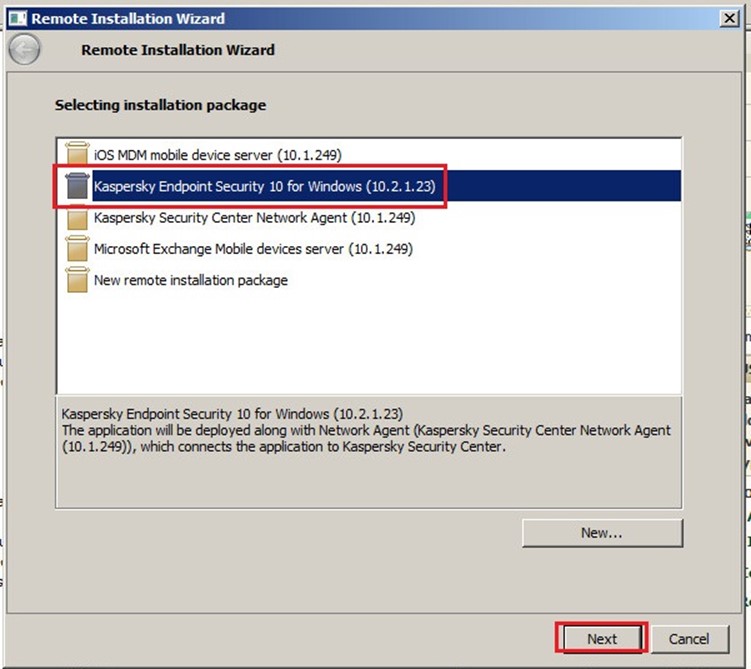Click the iOS MDM mobile device server package icon
This screenshot has width=751, height=669.
pyautogui.click(x=77, y=153)
